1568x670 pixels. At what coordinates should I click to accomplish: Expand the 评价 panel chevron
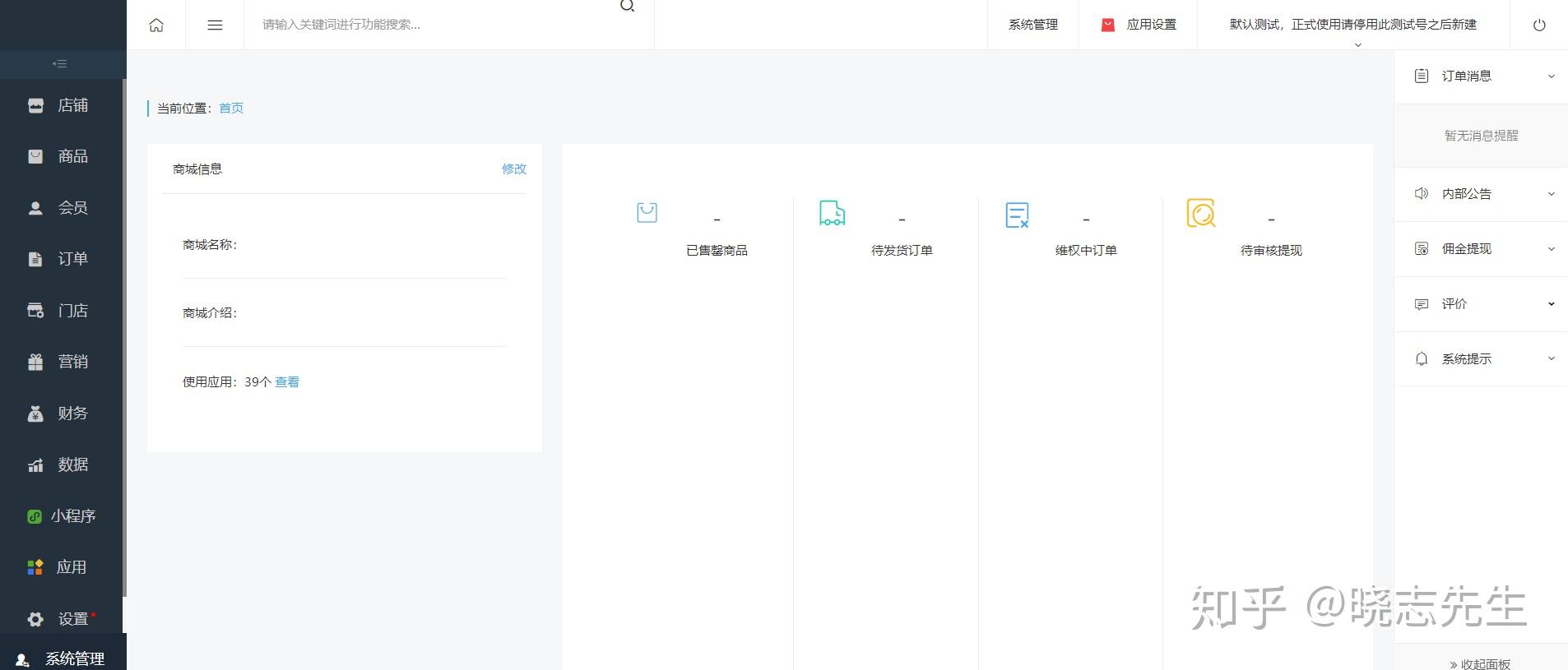click(x=1552, y=304)
